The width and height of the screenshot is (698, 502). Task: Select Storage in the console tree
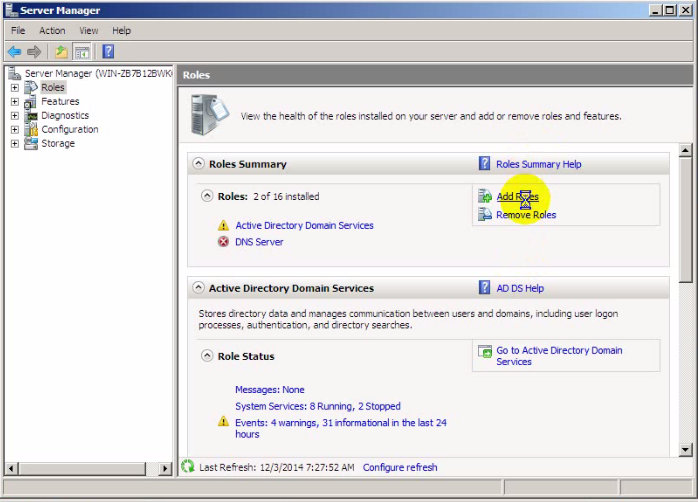(x=58, y=143)
